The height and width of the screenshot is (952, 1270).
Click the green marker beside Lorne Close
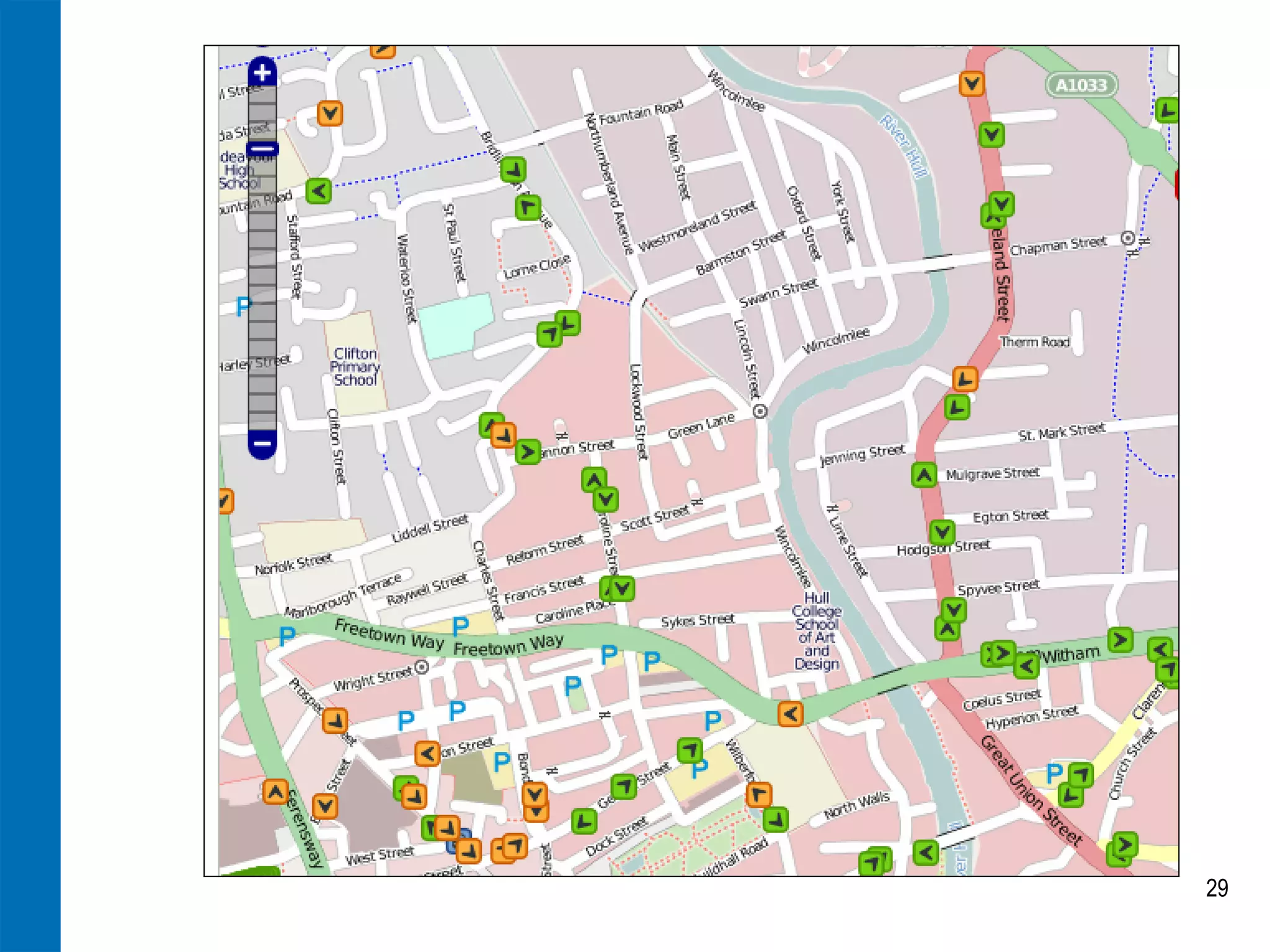[528, 208]
